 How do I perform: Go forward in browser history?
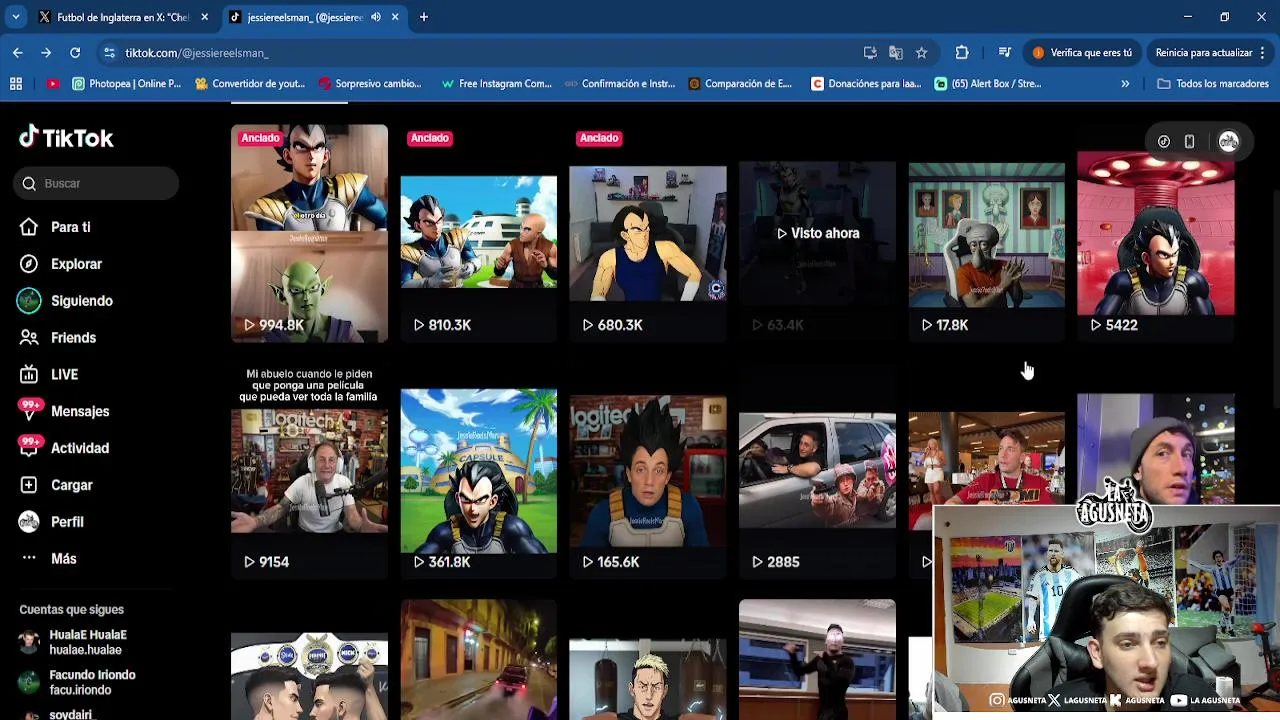click(x=46, y=52)
